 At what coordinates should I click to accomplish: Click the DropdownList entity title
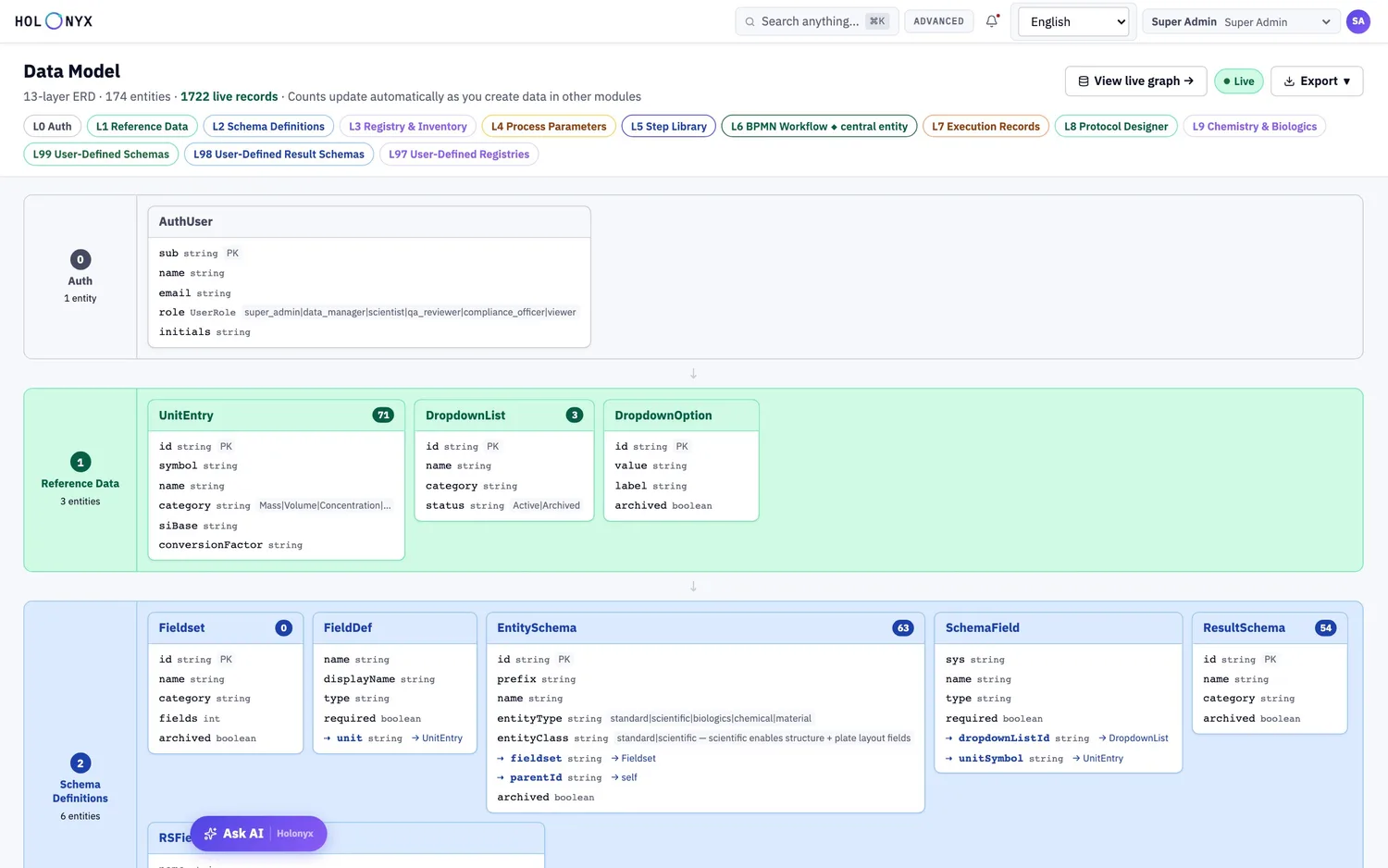point(465,415)
